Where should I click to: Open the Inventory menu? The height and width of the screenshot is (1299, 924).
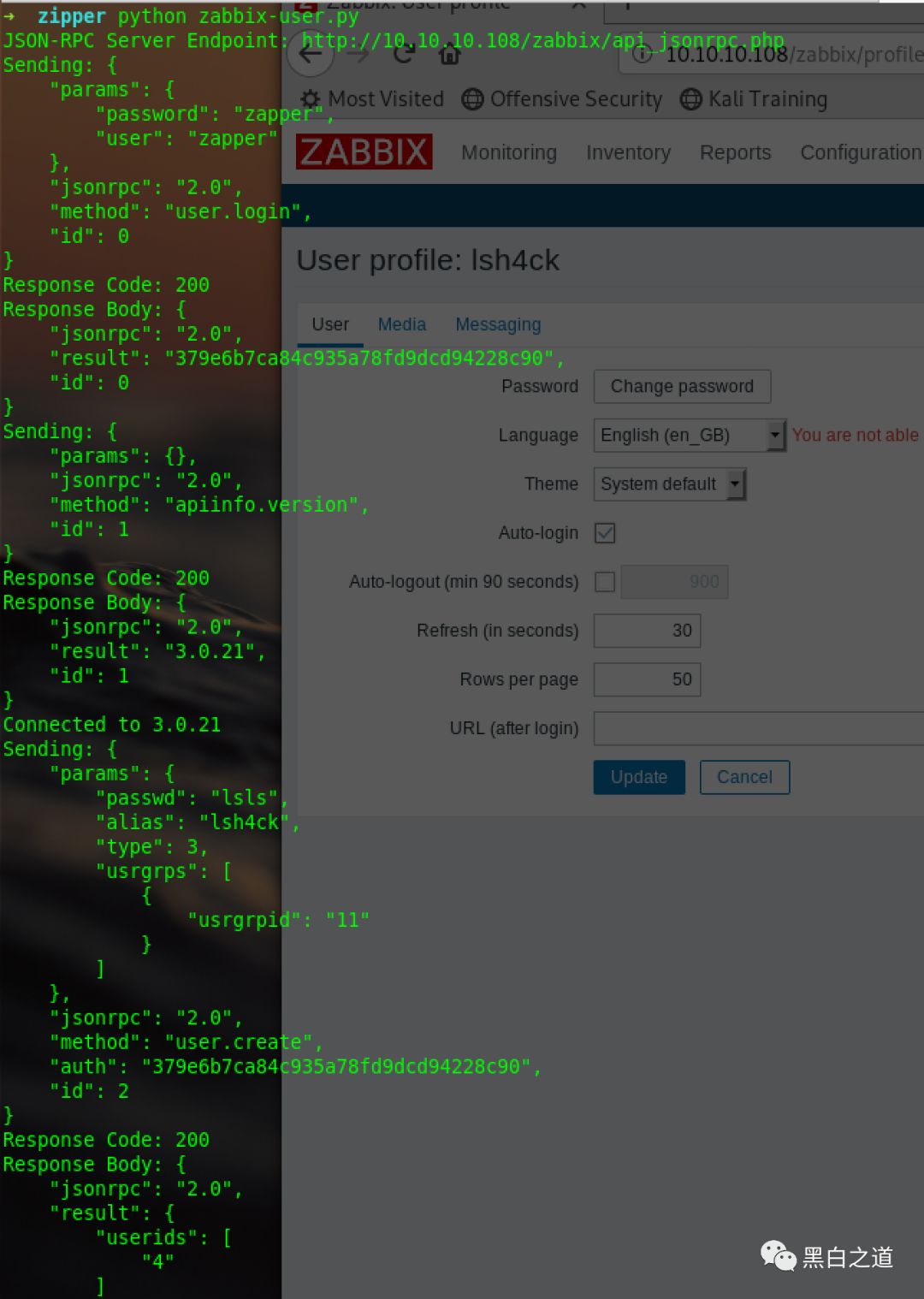[628, 152]
